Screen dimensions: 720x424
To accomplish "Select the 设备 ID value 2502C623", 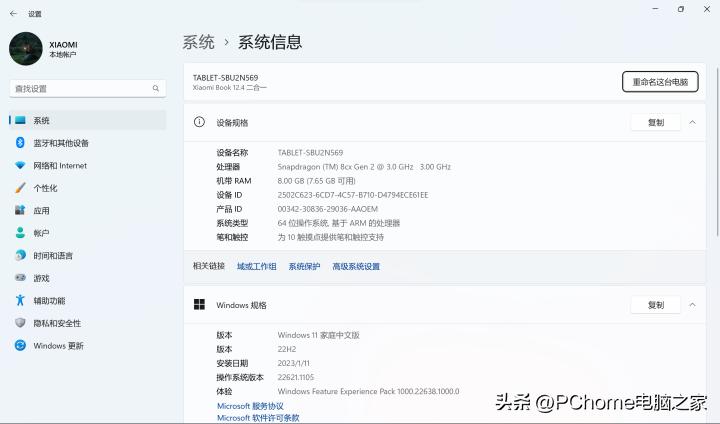I will point(353,195).
